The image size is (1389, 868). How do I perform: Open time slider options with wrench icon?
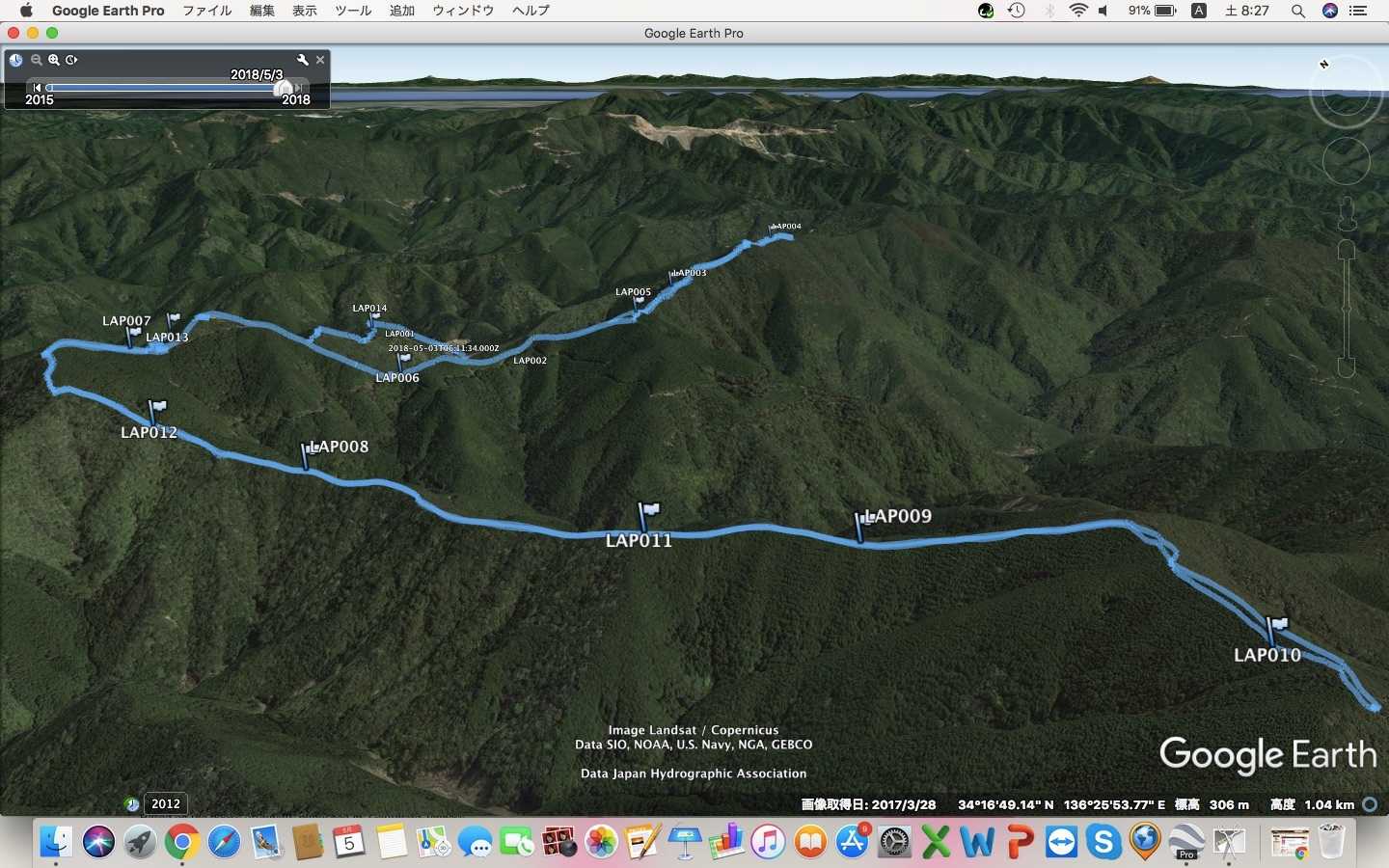click(x=302, y=60)
